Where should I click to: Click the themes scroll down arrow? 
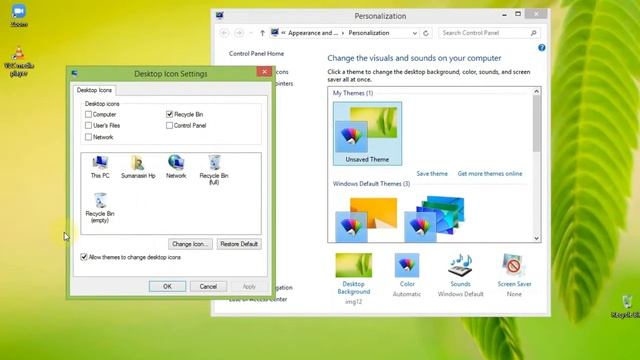click(536, 238)
